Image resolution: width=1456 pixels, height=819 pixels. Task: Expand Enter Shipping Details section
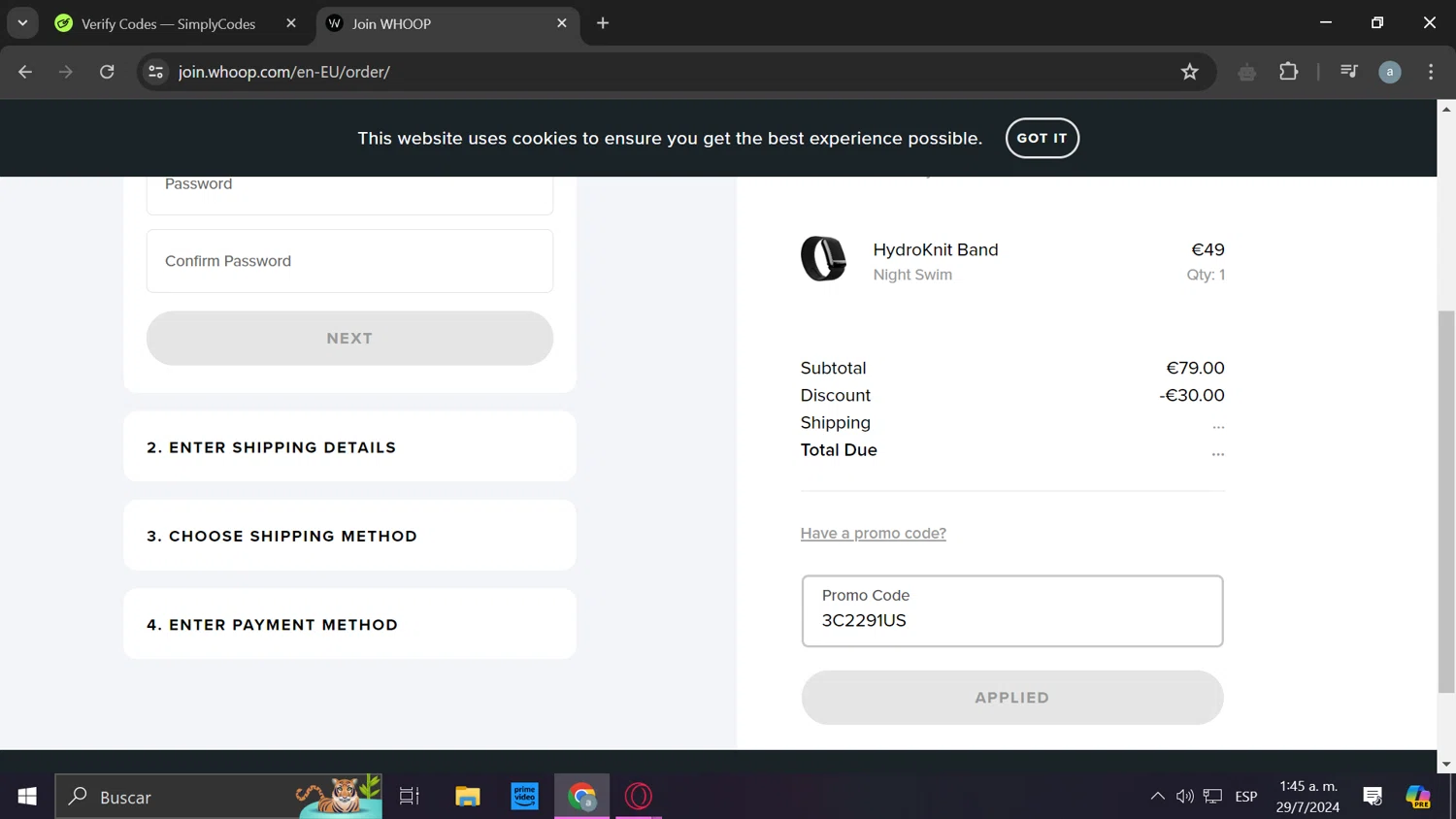[349, 447]
